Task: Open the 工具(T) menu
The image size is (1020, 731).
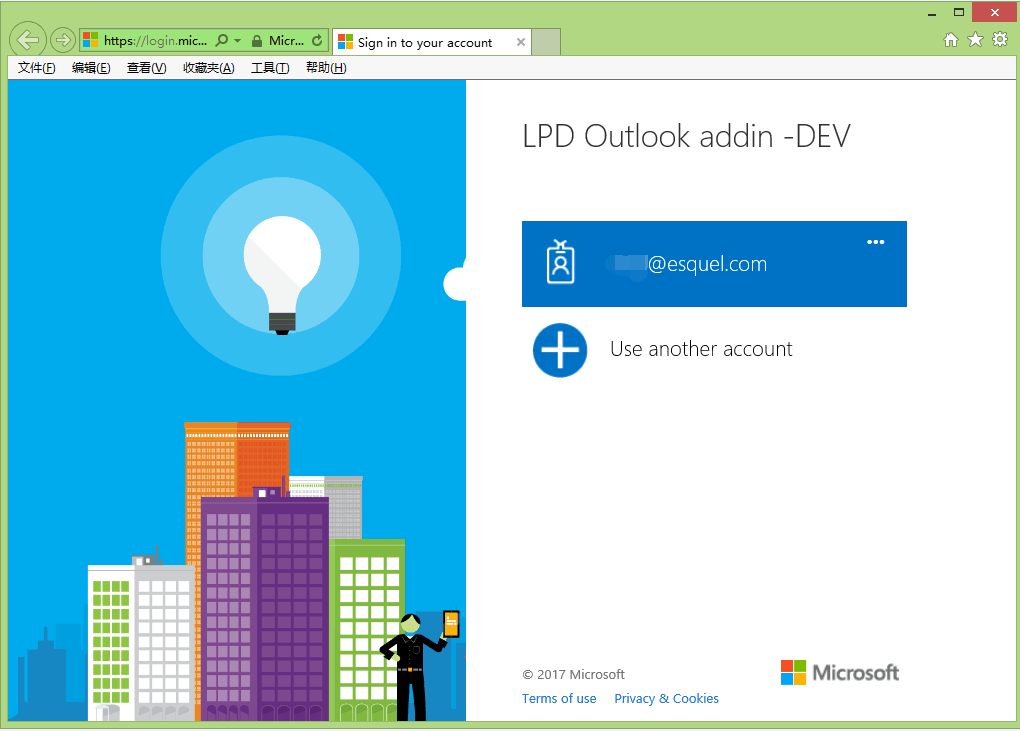Action: click(x=270, y=68)
